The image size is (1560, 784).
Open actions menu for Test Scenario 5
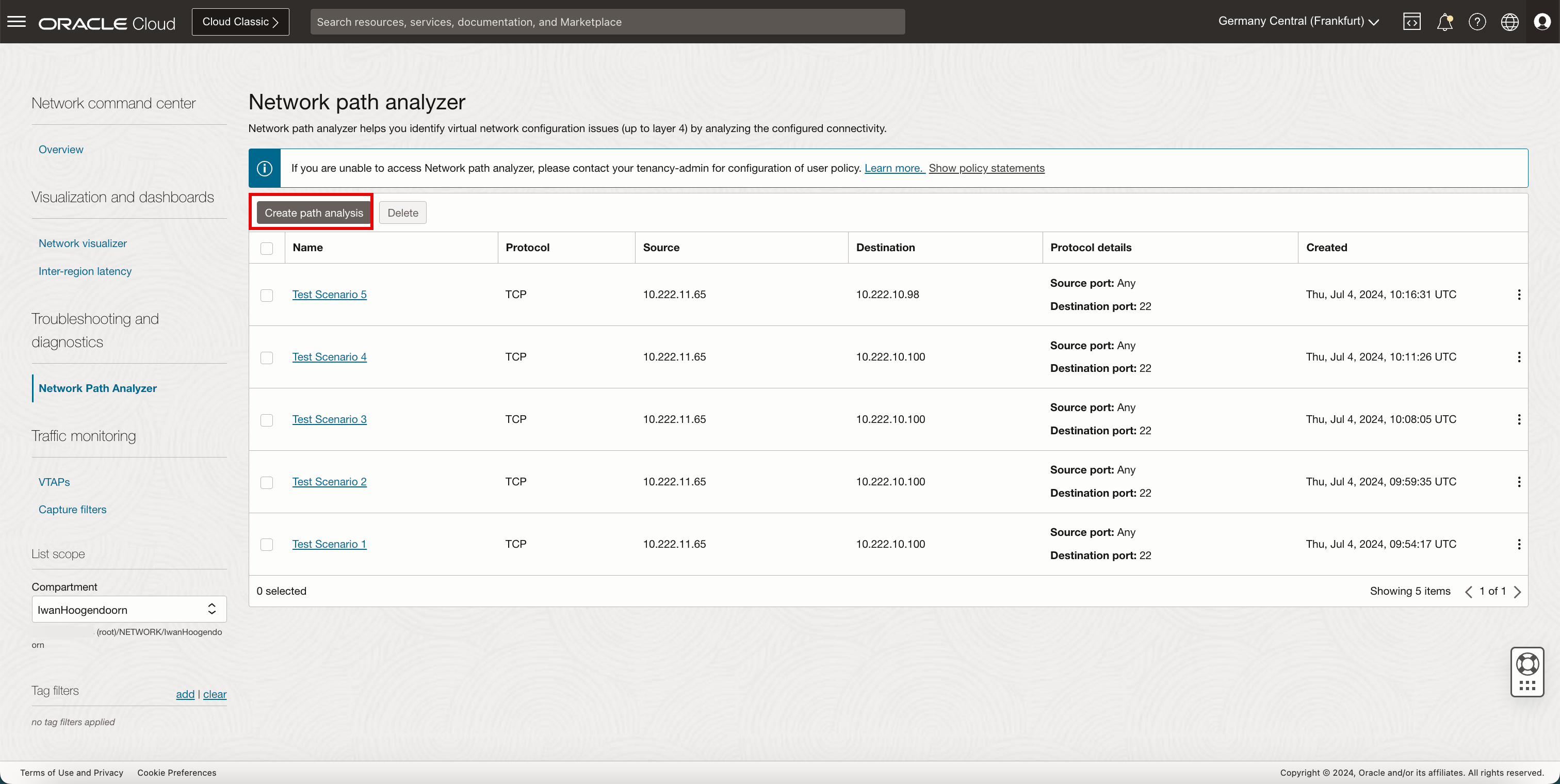pyautogui.click(x=1519, y=295)
